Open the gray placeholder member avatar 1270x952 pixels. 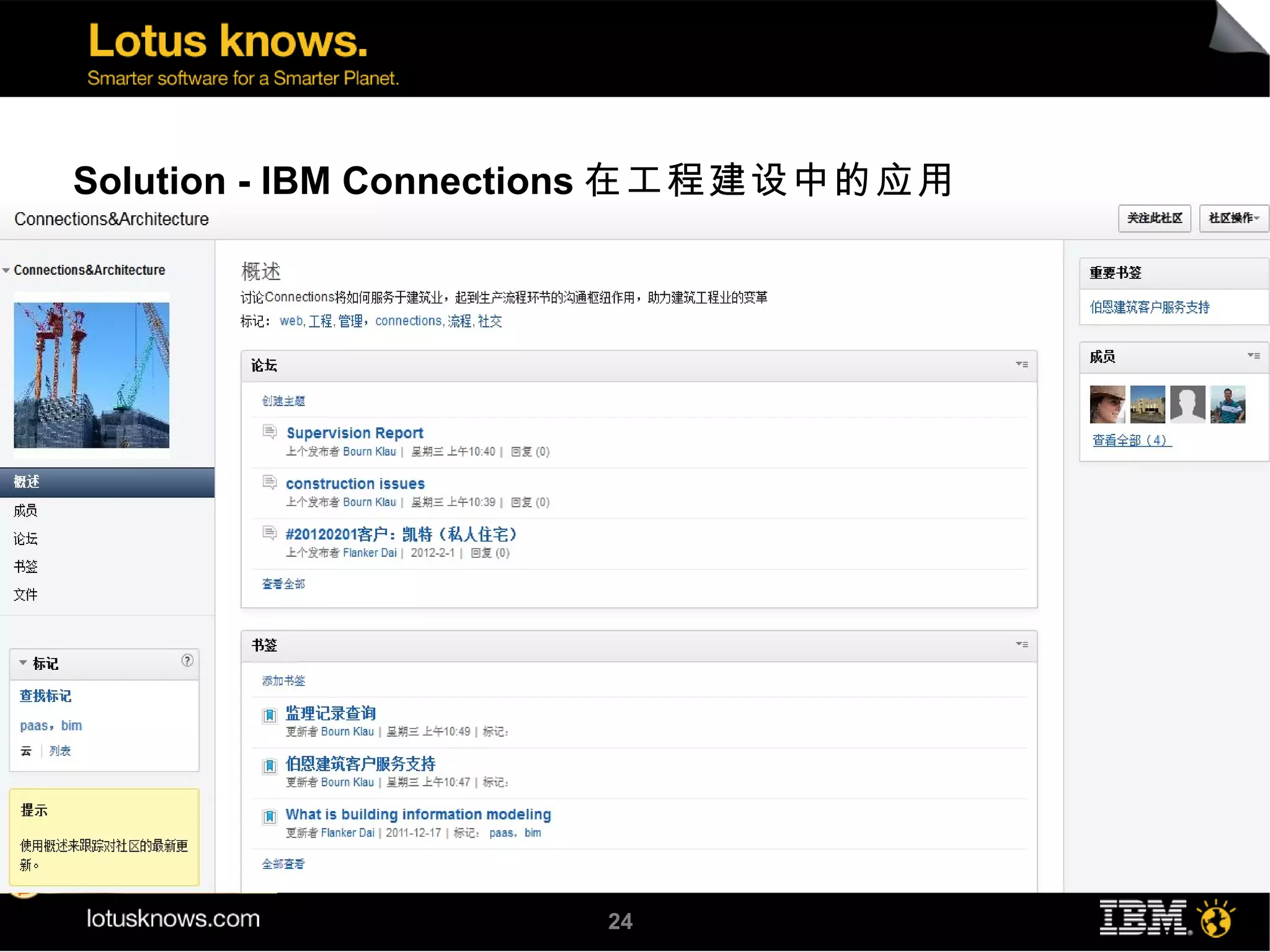tap(1188, 404)
